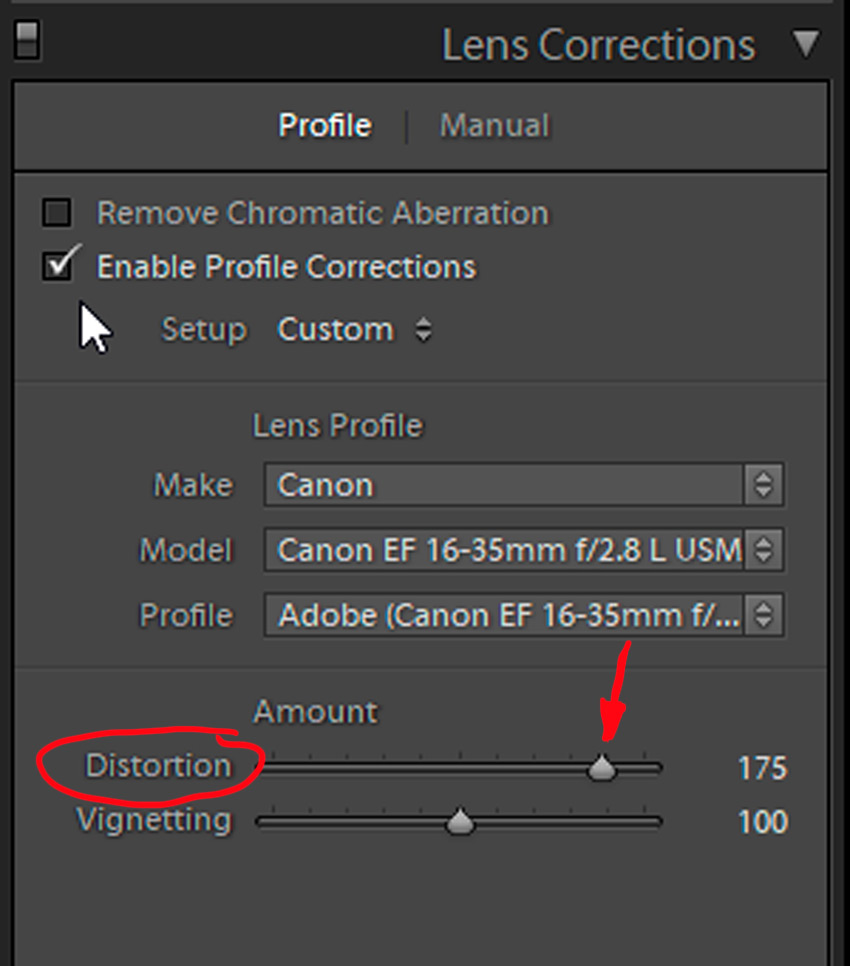Click the Model field stepper arrows

763,550
